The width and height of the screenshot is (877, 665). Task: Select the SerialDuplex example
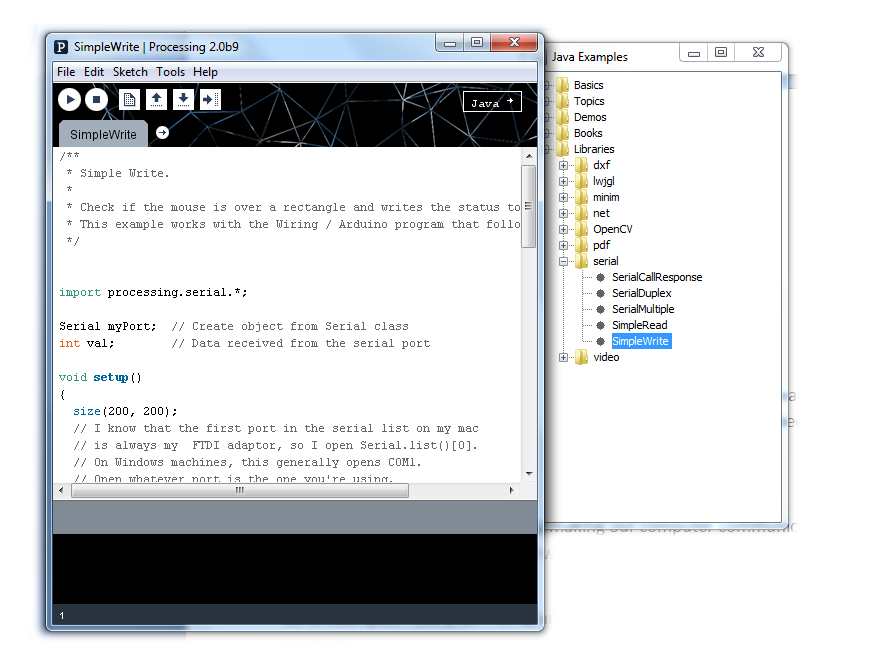click(x=642, y=293)
